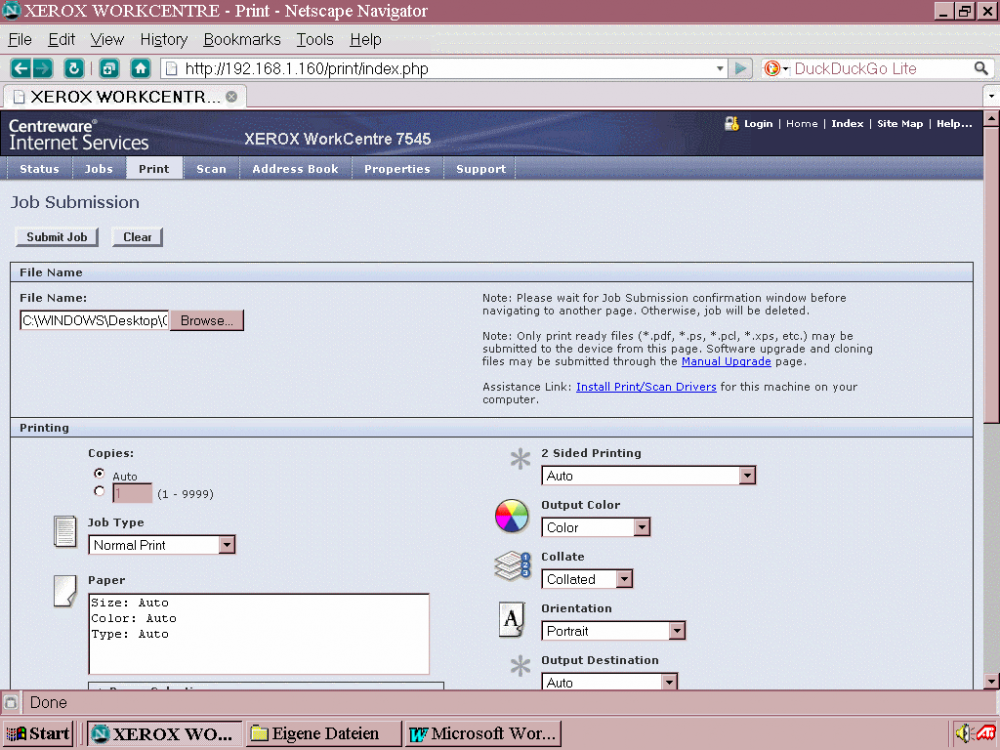Click the Output Color color wheel icon

[x=511, y=516]
